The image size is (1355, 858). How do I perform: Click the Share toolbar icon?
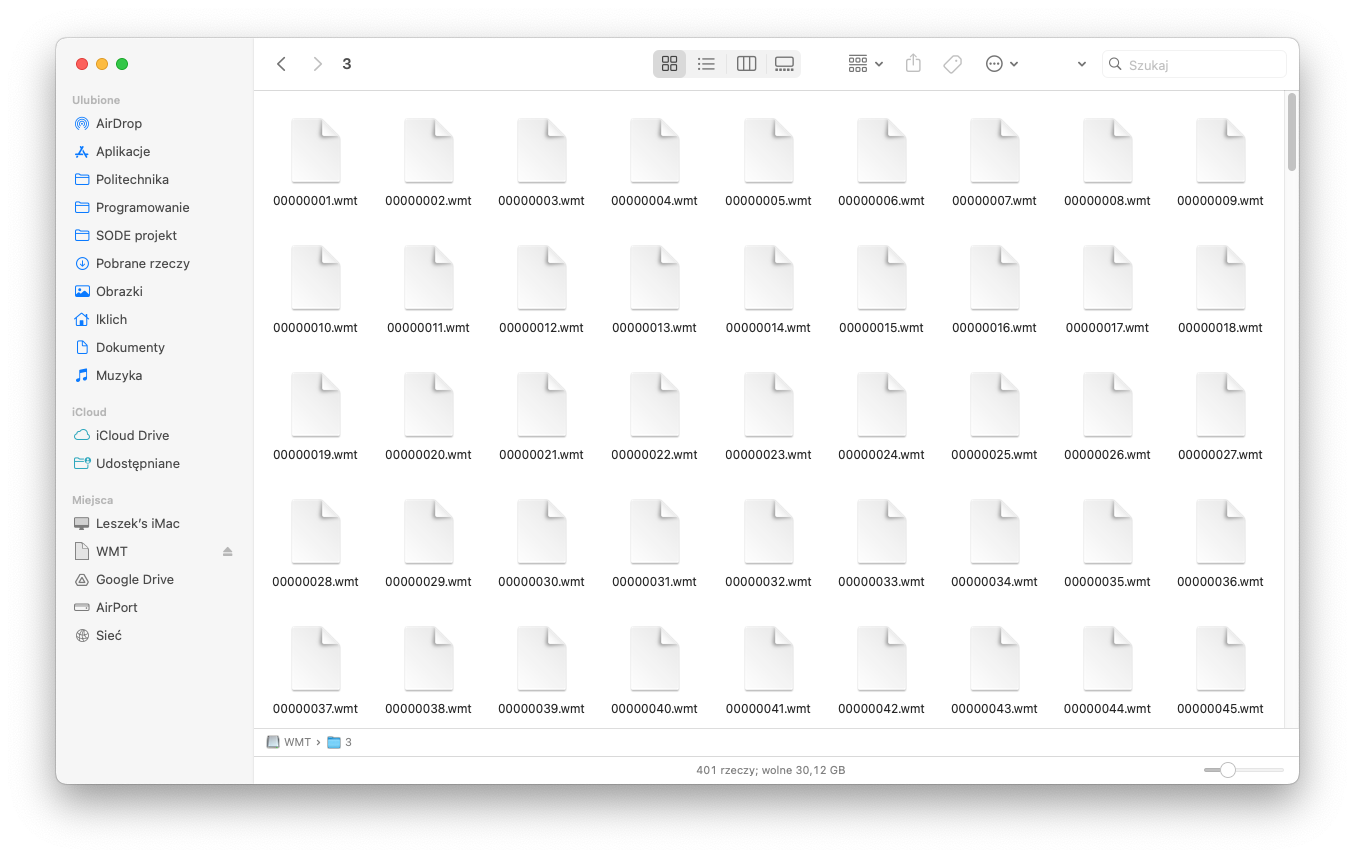pyautogui.click(x=913, y=64)
